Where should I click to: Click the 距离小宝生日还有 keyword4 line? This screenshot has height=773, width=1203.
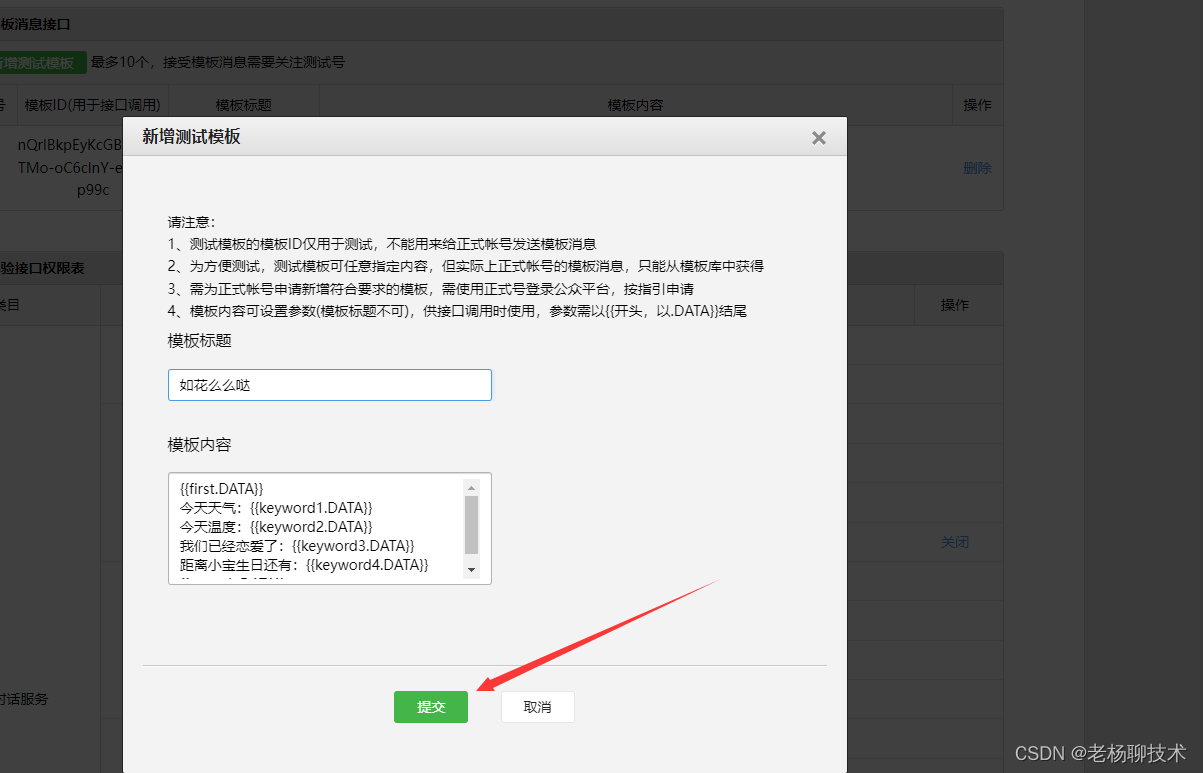click(x=304, y=565)
